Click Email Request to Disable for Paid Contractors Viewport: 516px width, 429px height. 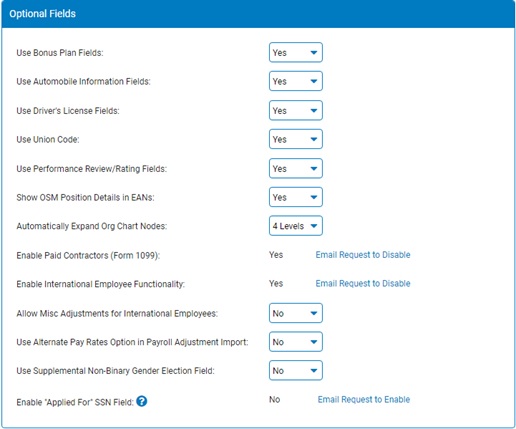click(363, 255)
